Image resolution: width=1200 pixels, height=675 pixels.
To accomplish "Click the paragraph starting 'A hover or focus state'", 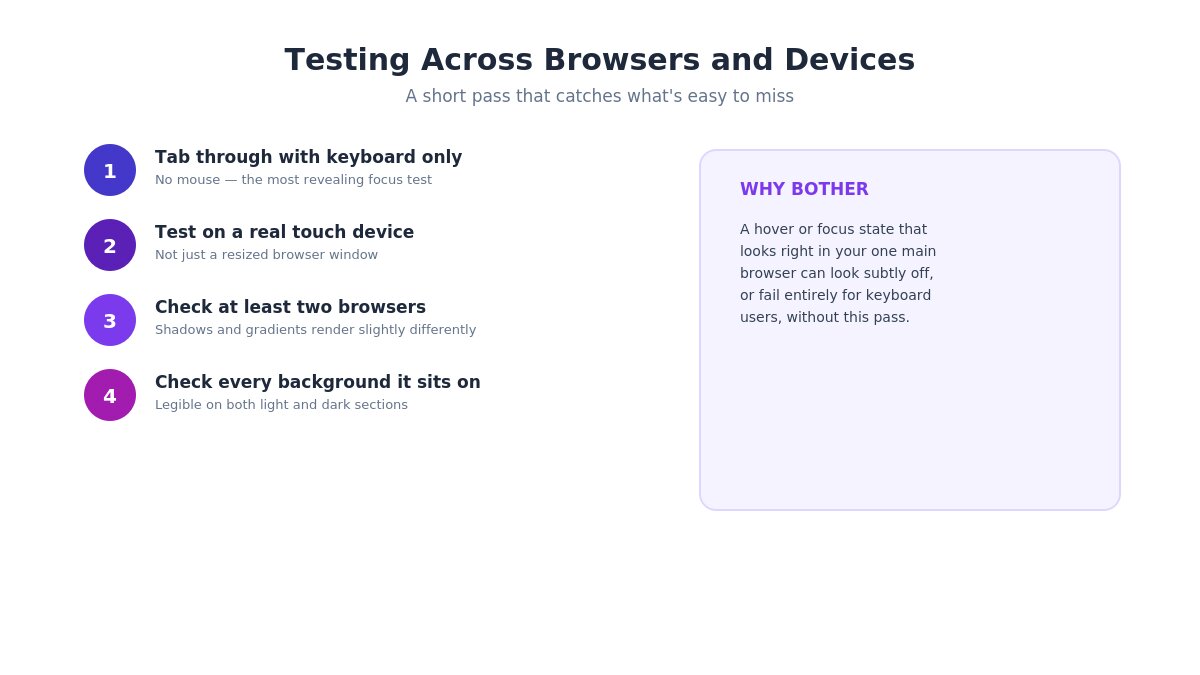I will (838, 273).
